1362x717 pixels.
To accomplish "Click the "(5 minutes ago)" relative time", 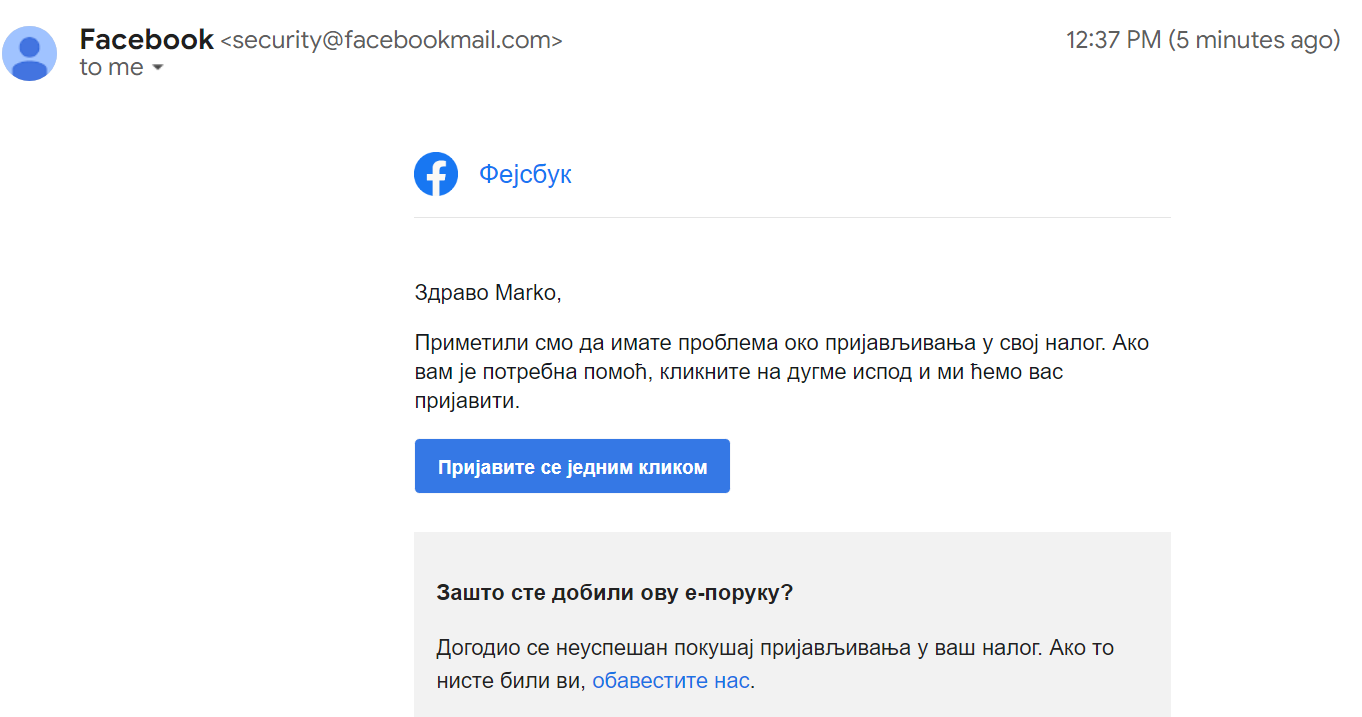I will click(x=1254, y=40).
